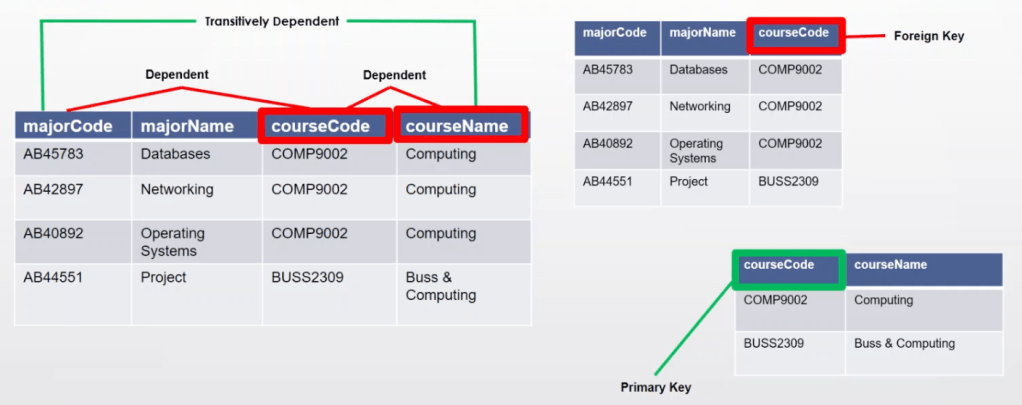
Task: Click courseName header in the bottom-right table
Action: [x=890, y=266]
